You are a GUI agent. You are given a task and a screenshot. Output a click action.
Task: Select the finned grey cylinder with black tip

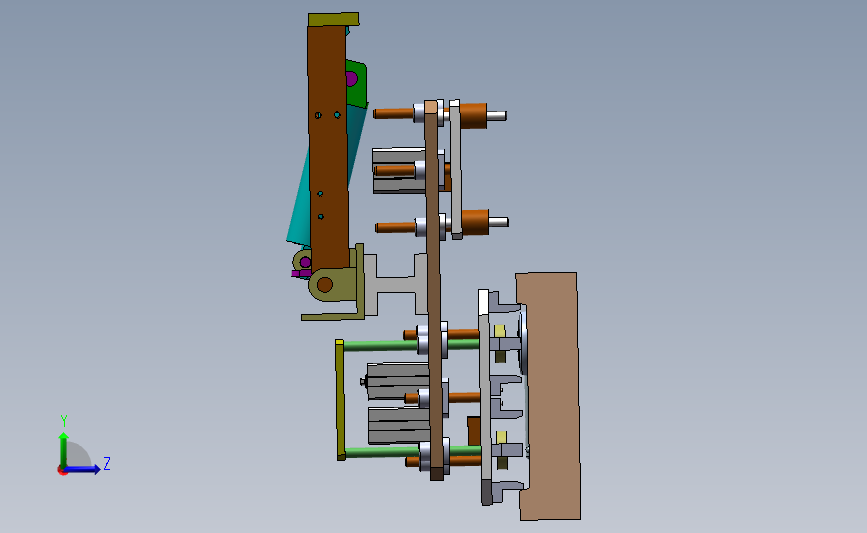coord(396,381)
